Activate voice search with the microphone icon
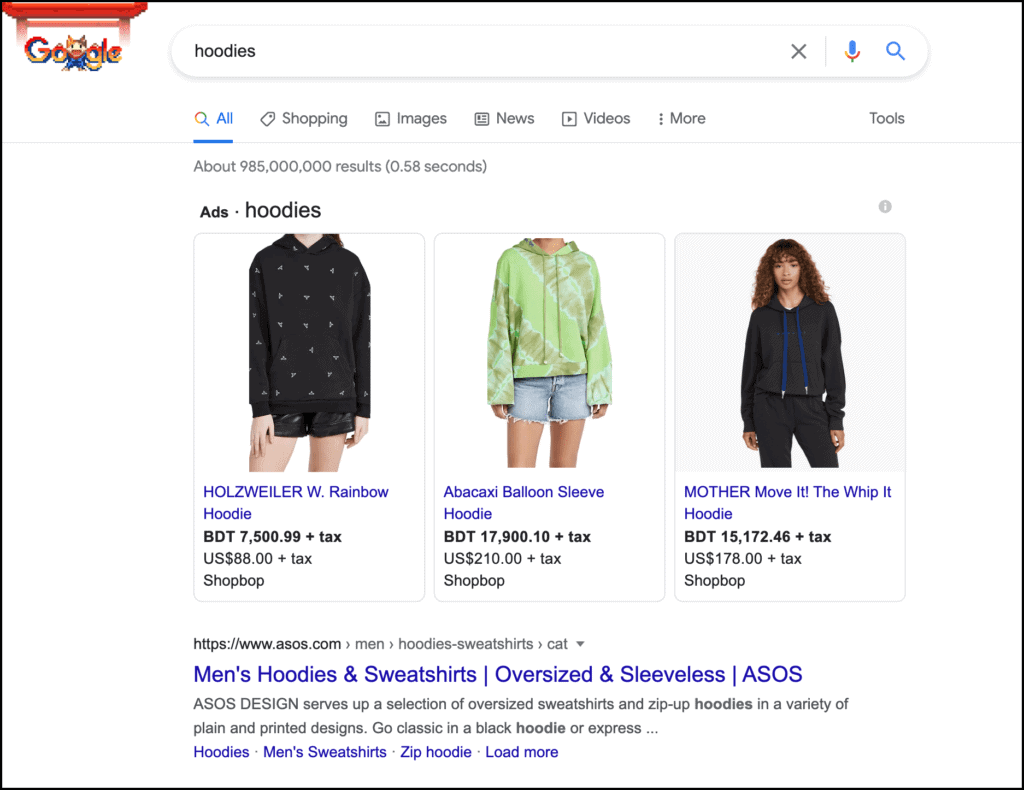 pyautogui.click(x=851, y=50)
